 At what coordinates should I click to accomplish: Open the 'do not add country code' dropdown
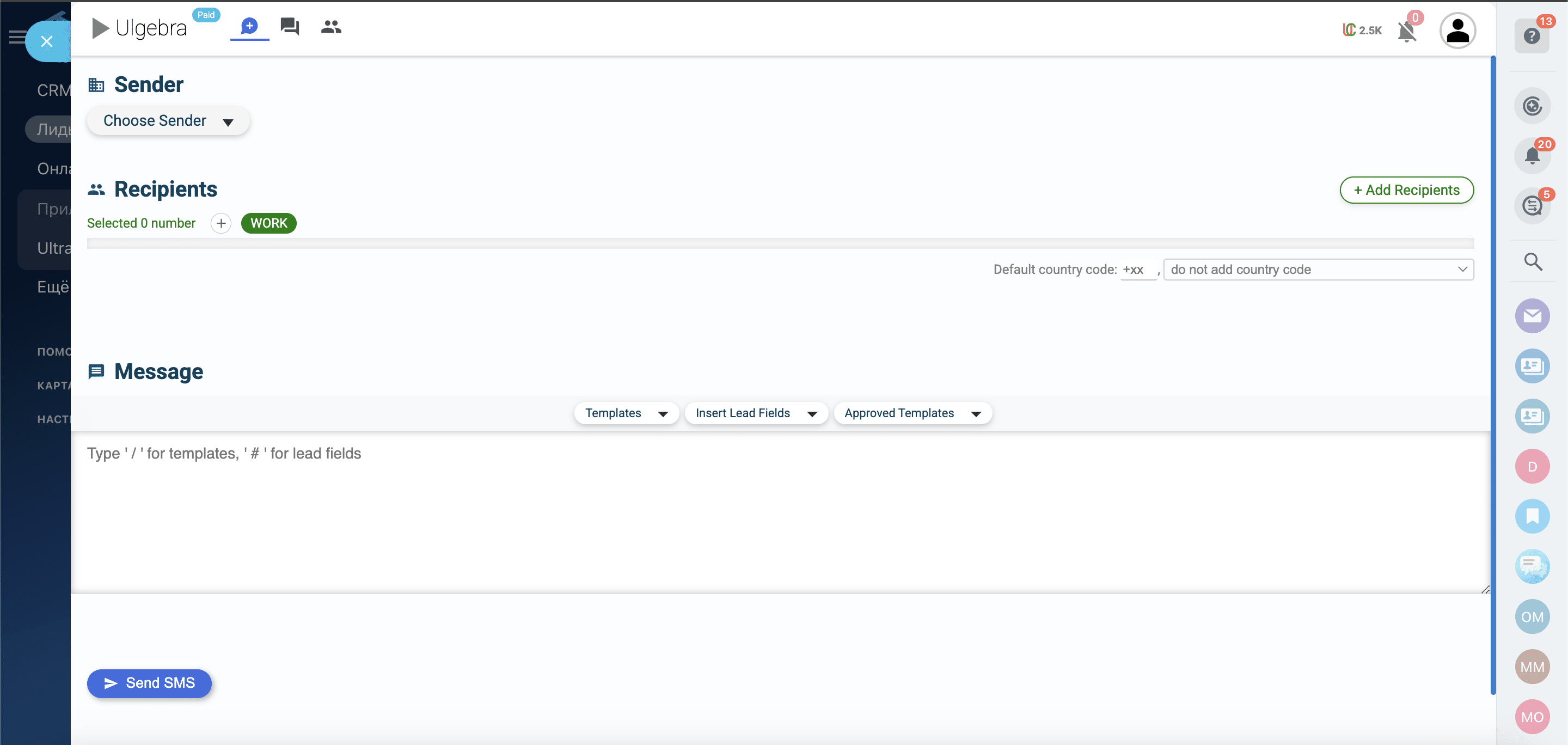point(1318,269)
